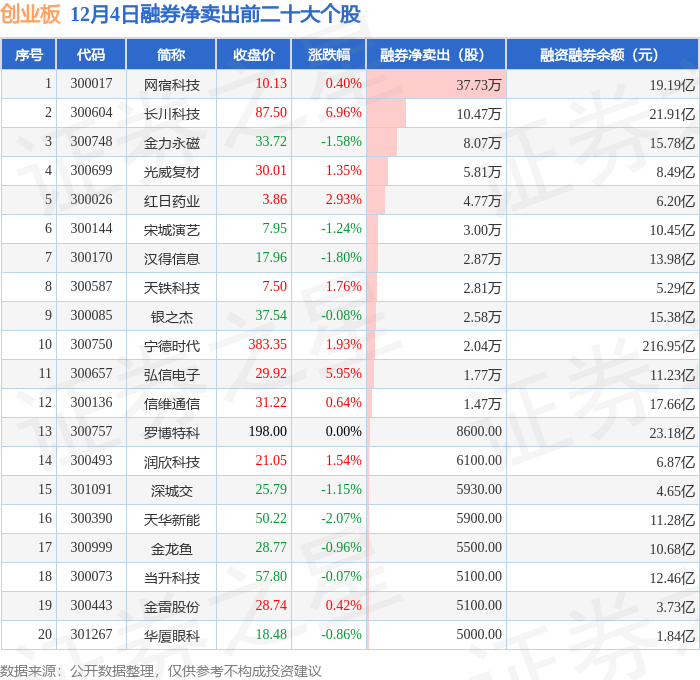This screenshot has height=680, width=700.
Task: Select stock name 宁德时代
Action: pyautogui.click(x=171, y=346)
